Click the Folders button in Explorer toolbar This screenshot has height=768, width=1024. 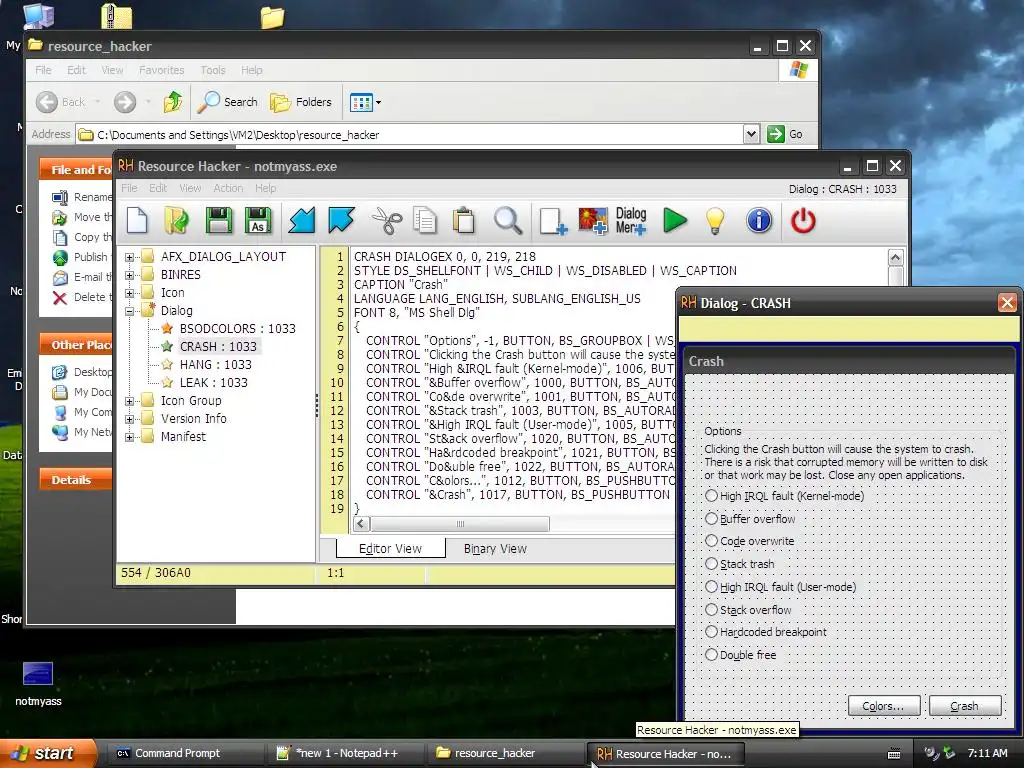tap(301, 102)
